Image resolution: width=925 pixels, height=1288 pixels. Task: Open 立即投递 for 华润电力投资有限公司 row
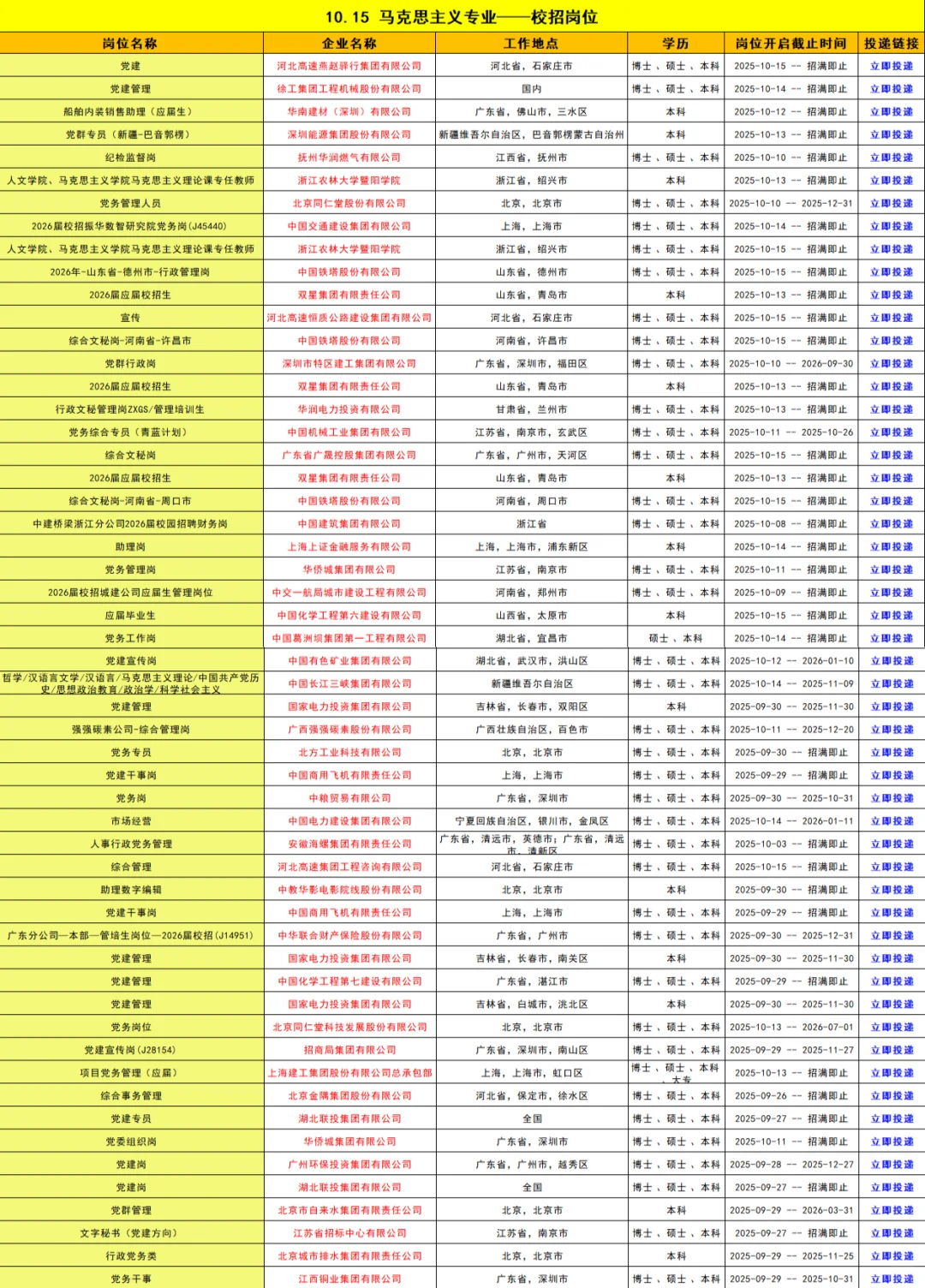(892, 409)
